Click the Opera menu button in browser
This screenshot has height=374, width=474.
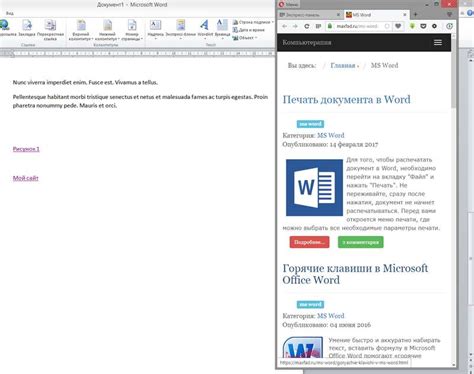[x=289, y=4]
